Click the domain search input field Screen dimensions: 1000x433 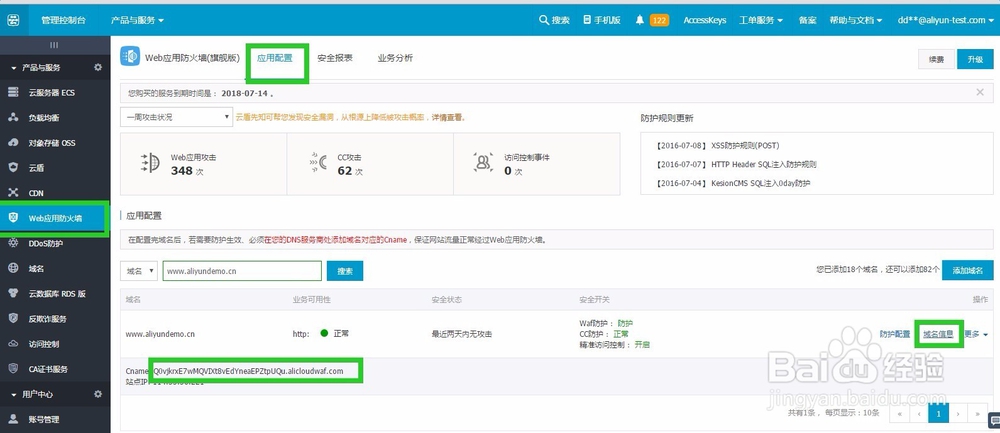point(242,271)
